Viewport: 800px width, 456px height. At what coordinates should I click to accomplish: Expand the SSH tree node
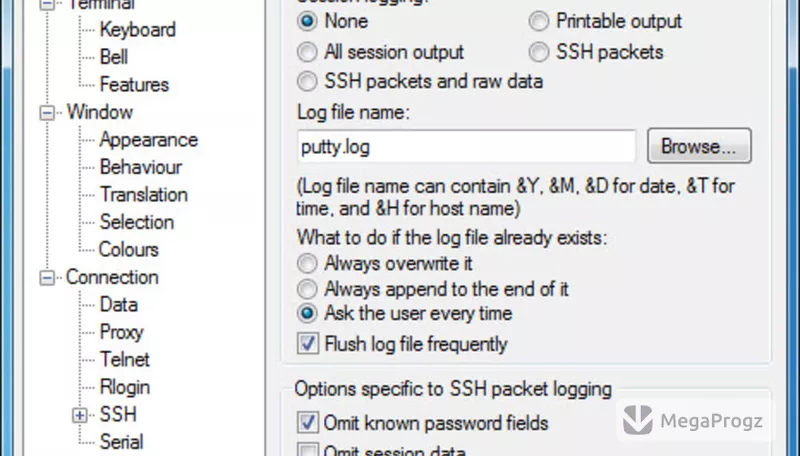point(80,415)
